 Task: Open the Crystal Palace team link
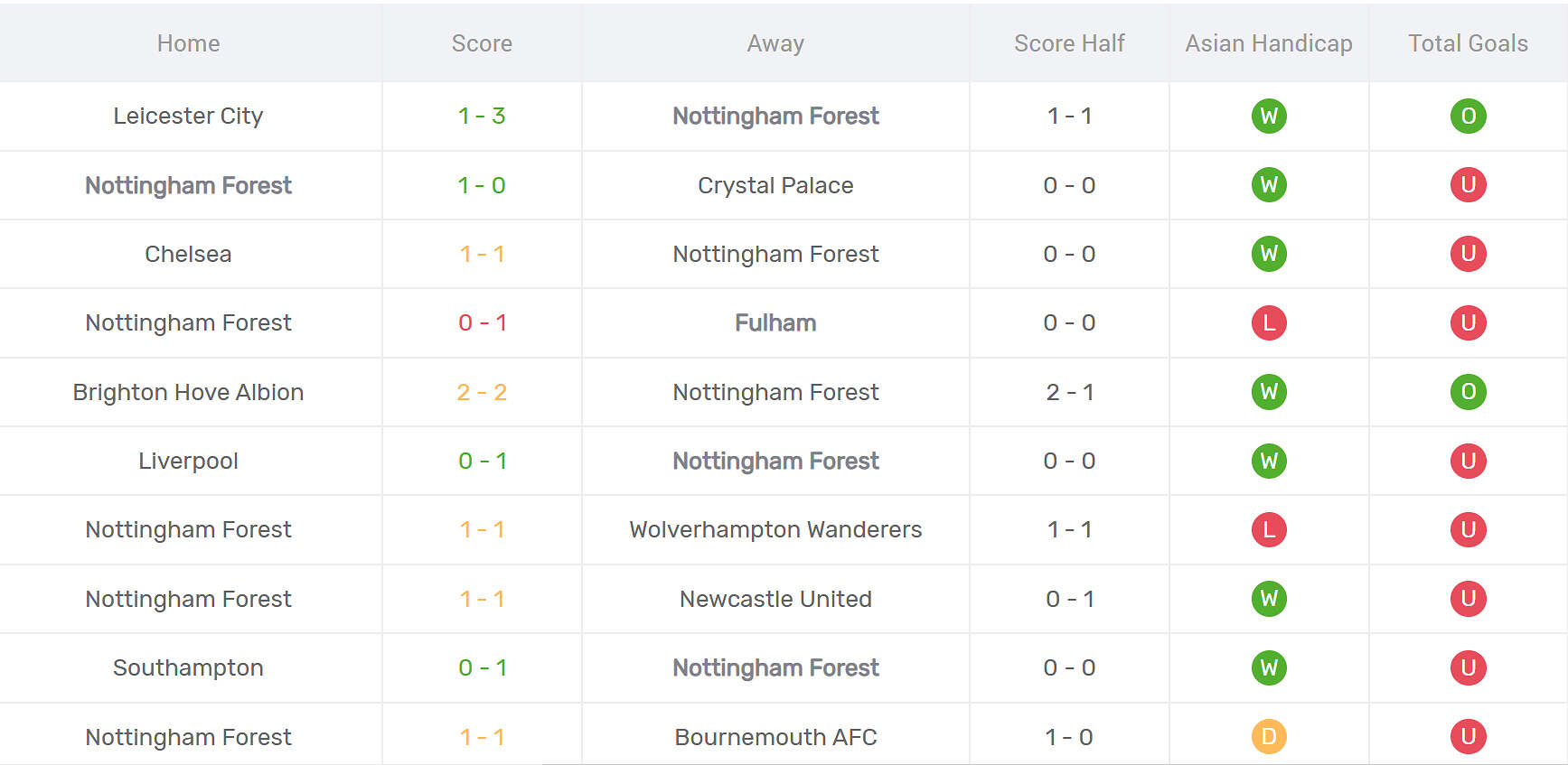click(x=775, y=185)
